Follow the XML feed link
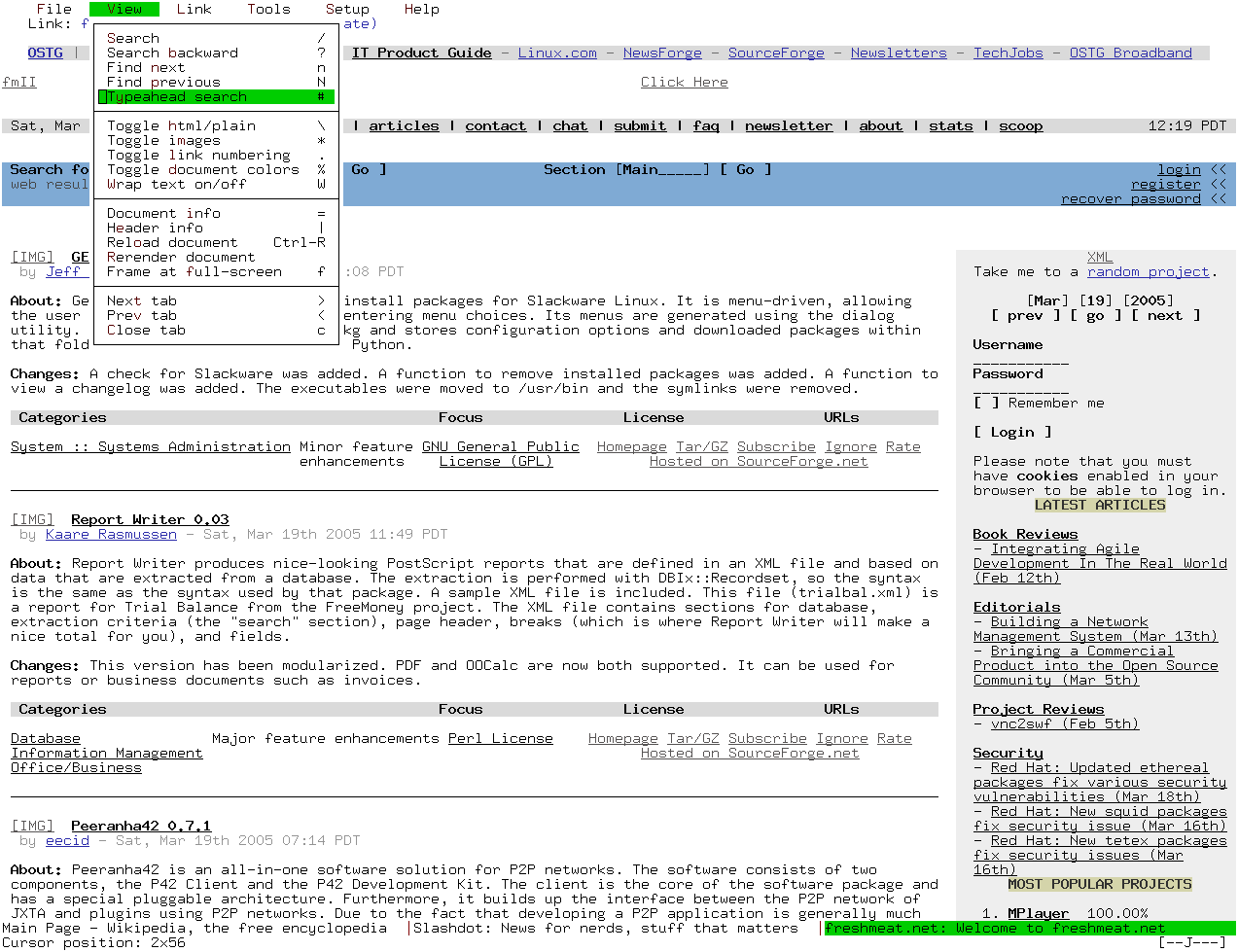1238x952 pixels. [x=1100, y=258]
